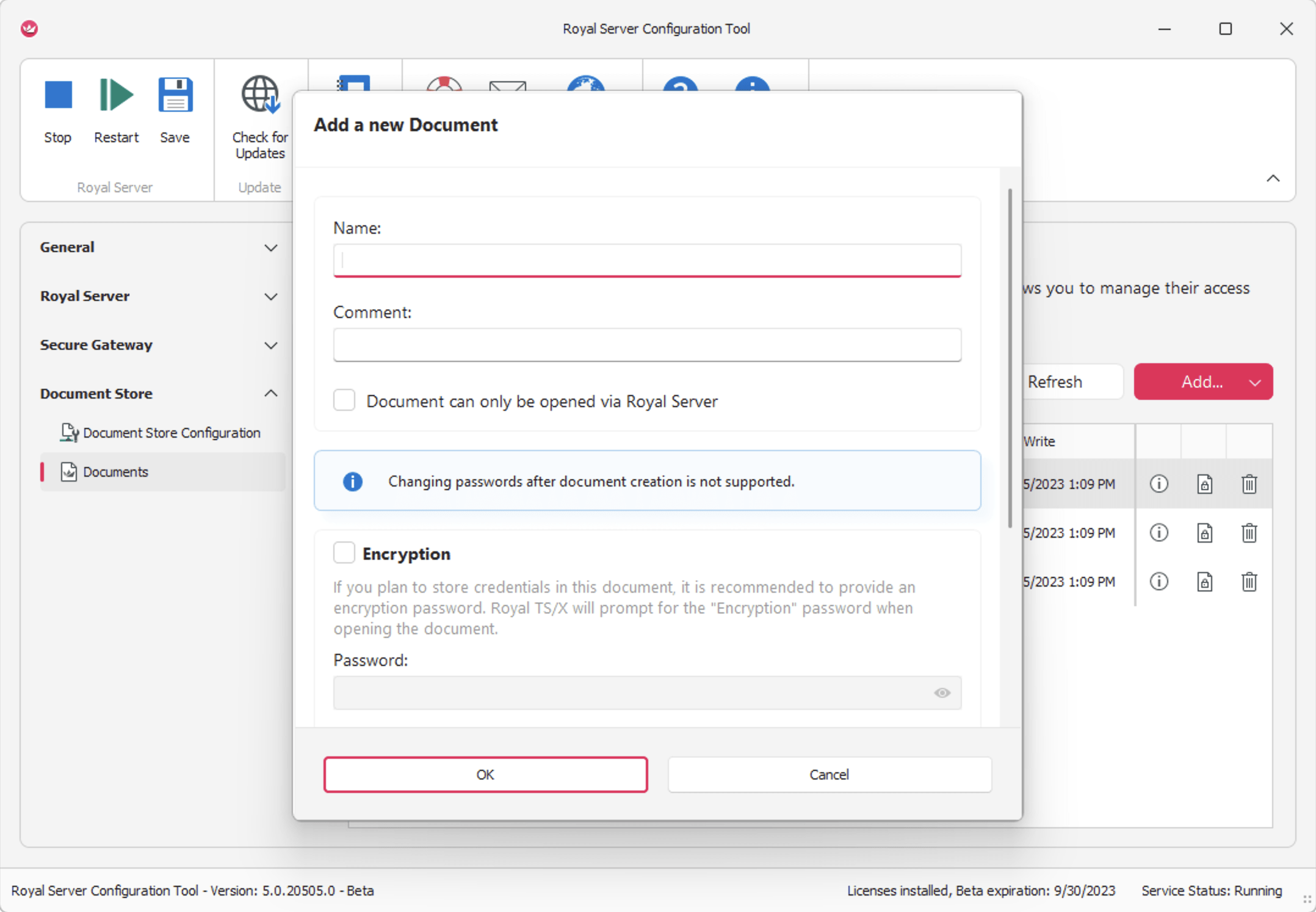This screenshot has width=1316, height=912.
Task: Maximize the Configuration Tool window
Action: 1225,29
